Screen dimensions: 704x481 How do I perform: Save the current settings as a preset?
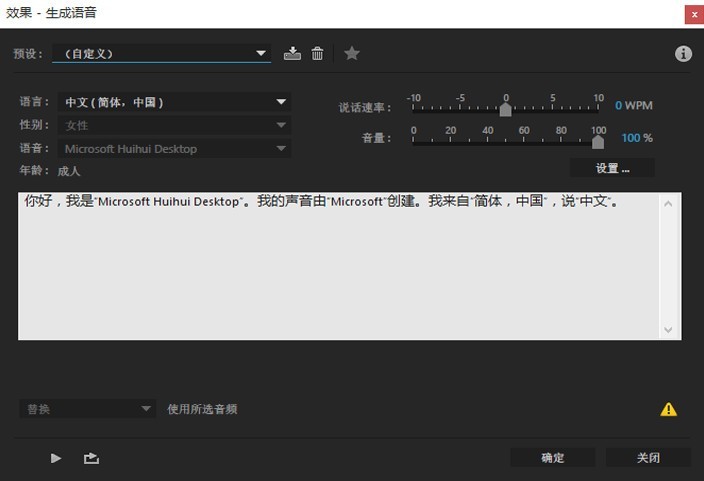(x=292, y=53)
